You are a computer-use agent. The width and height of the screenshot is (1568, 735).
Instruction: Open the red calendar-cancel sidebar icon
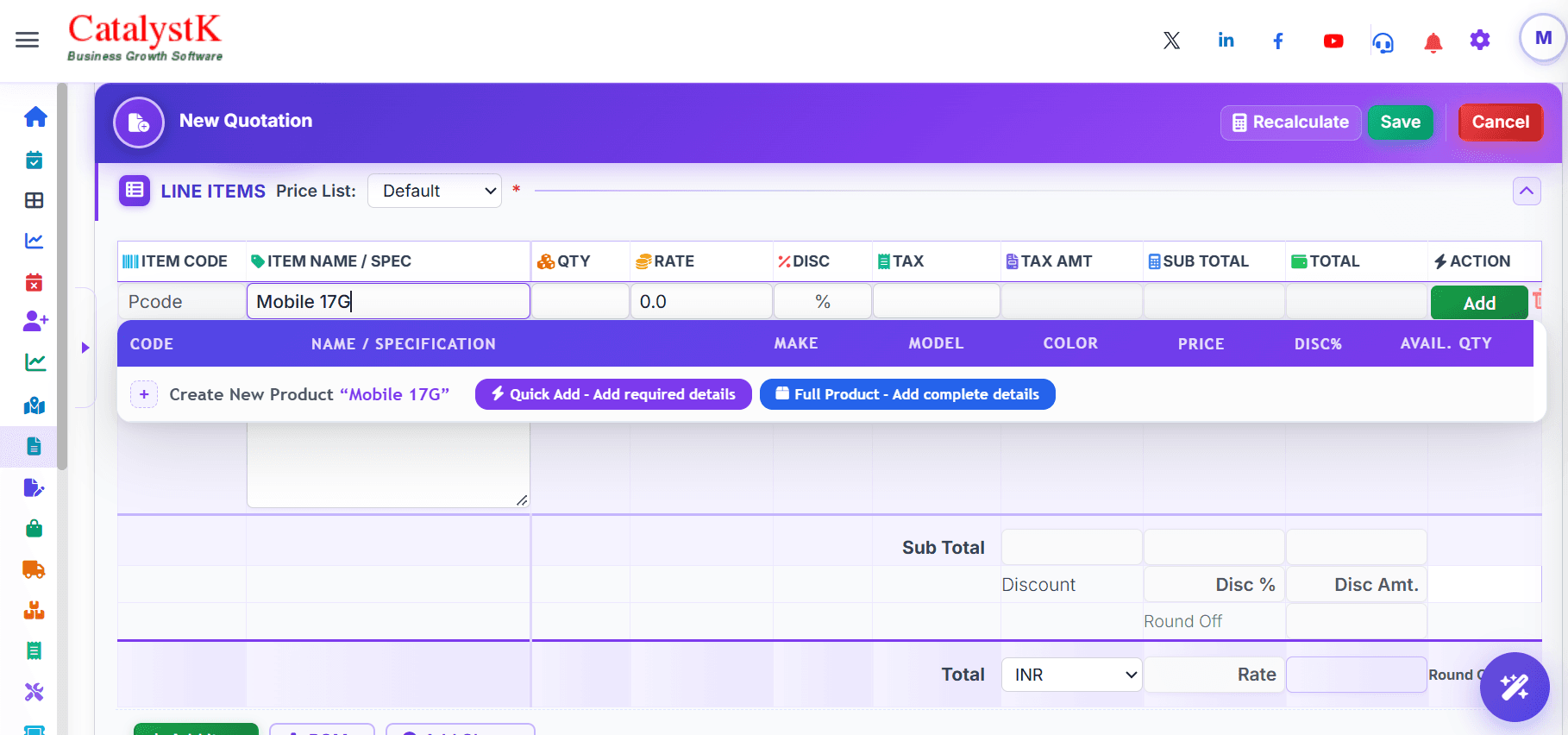pos(34,282)
